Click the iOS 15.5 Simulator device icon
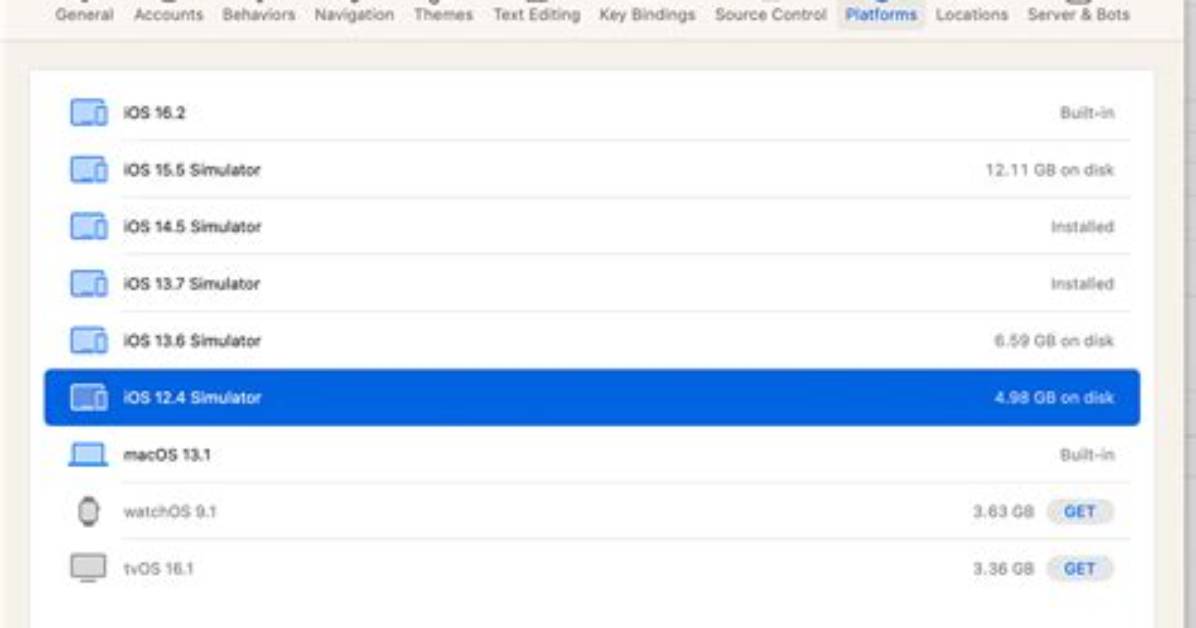 click(x=88, y=169)
